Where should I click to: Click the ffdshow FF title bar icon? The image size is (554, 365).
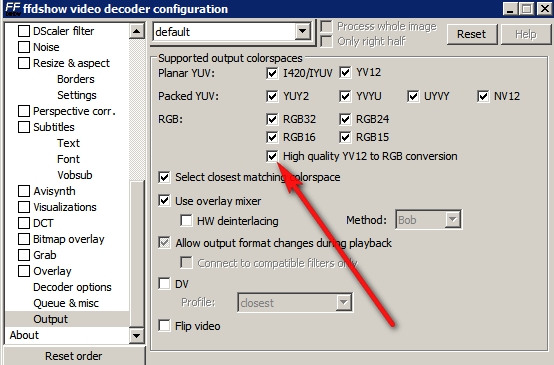click(12, 8)
